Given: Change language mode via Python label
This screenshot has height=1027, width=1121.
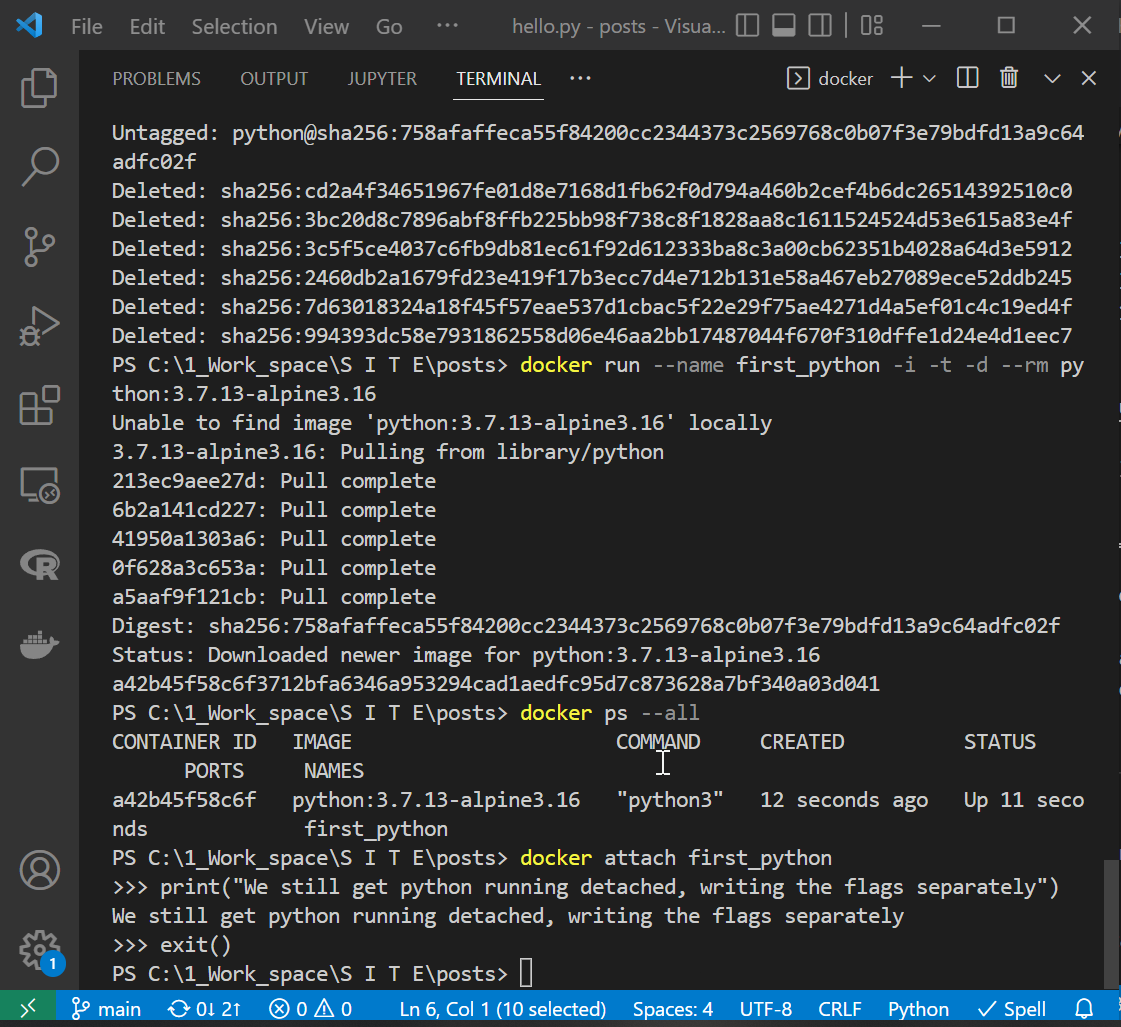Looking at the screenshot, I should (917, 1009).
